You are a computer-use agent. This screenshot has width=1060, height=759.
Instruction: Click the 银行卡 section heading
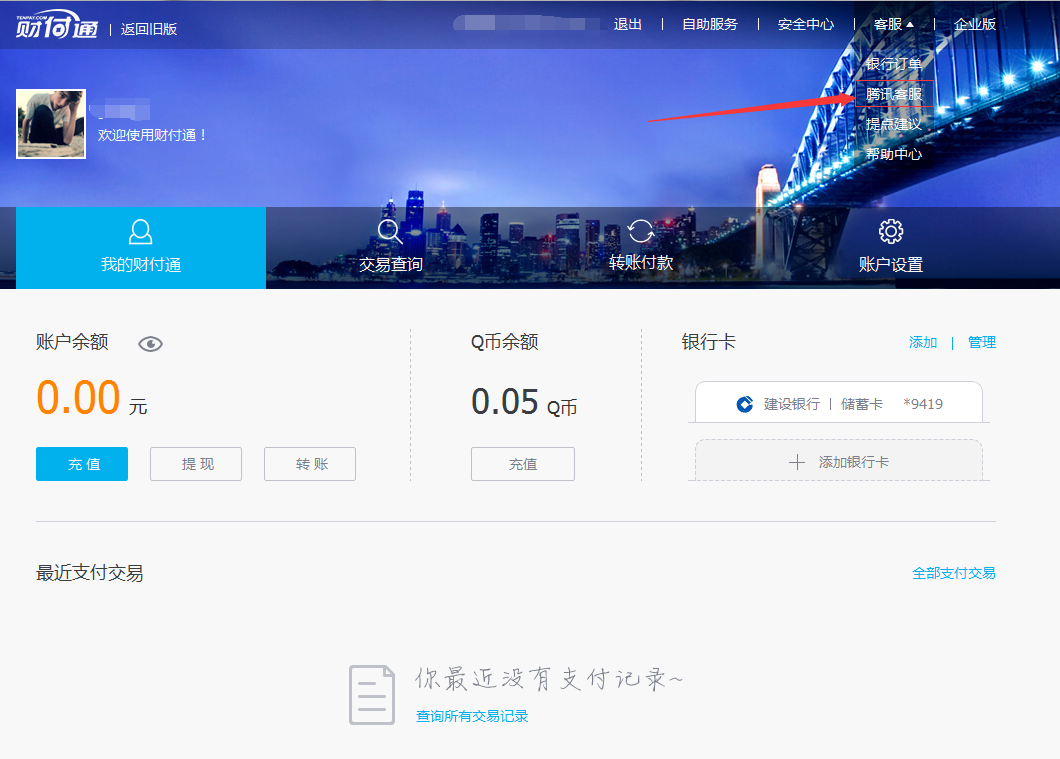(708, 342)
